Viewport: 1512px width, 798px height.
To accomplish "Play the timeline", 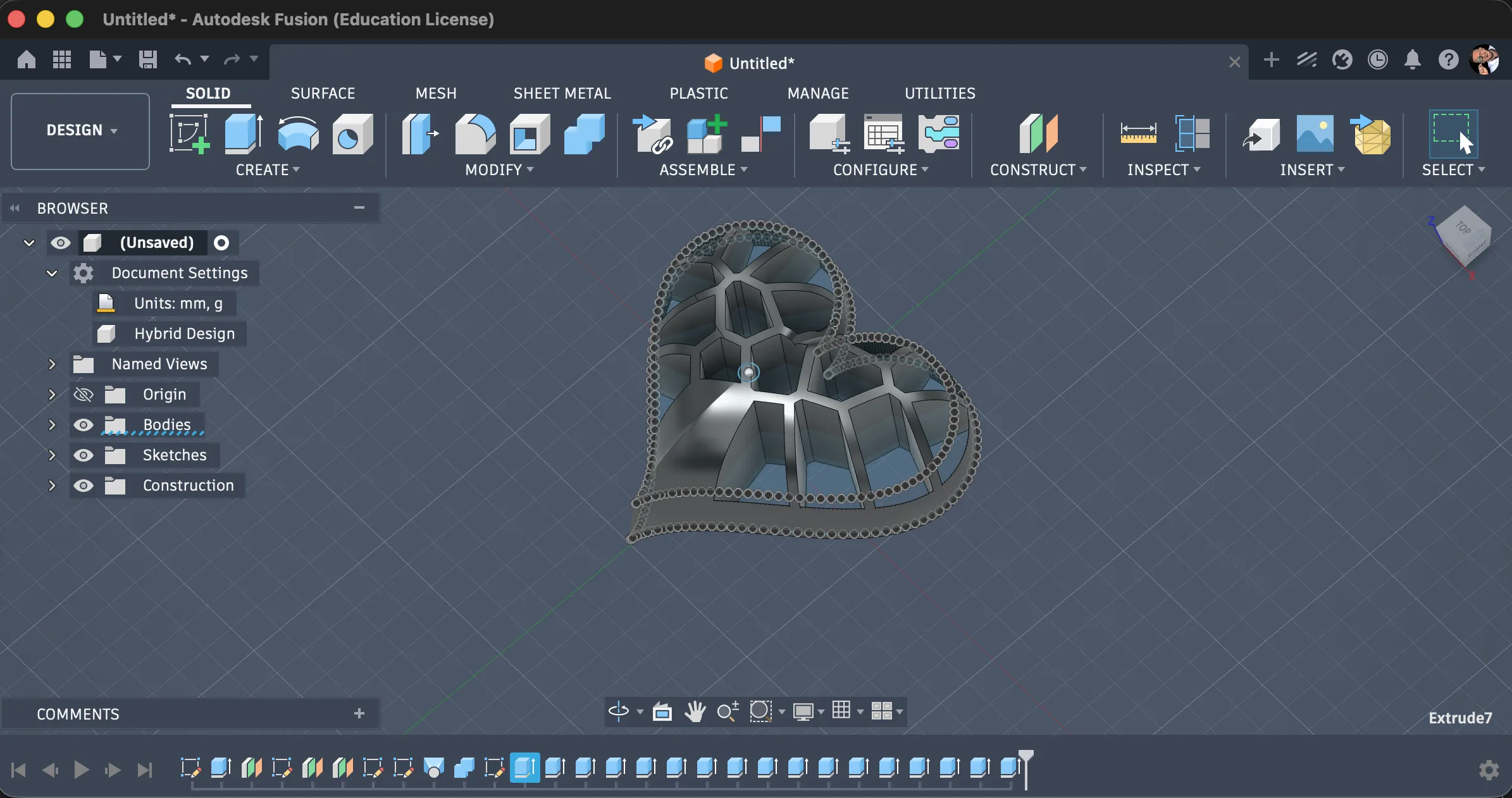I will point(81,770).
